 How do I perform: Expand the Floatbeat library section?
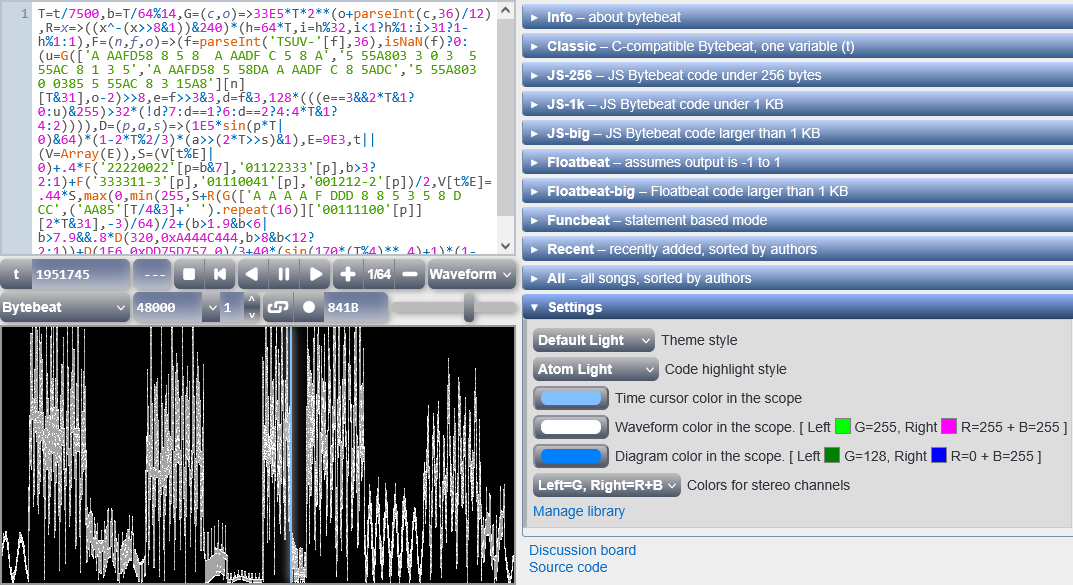(x=796, y=162)
